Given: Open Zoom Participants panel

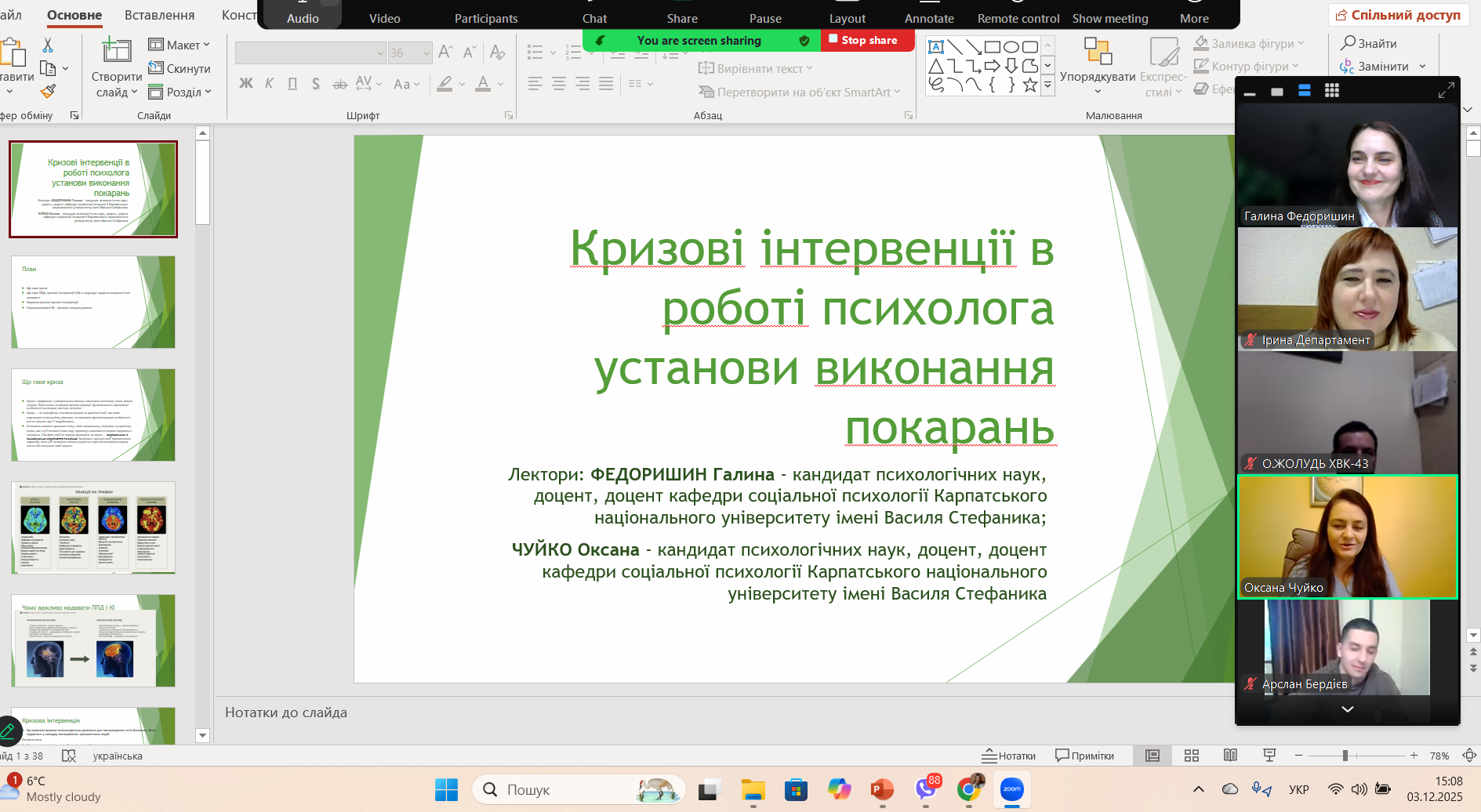Looking at the screenshot, I should coord(485,18).
